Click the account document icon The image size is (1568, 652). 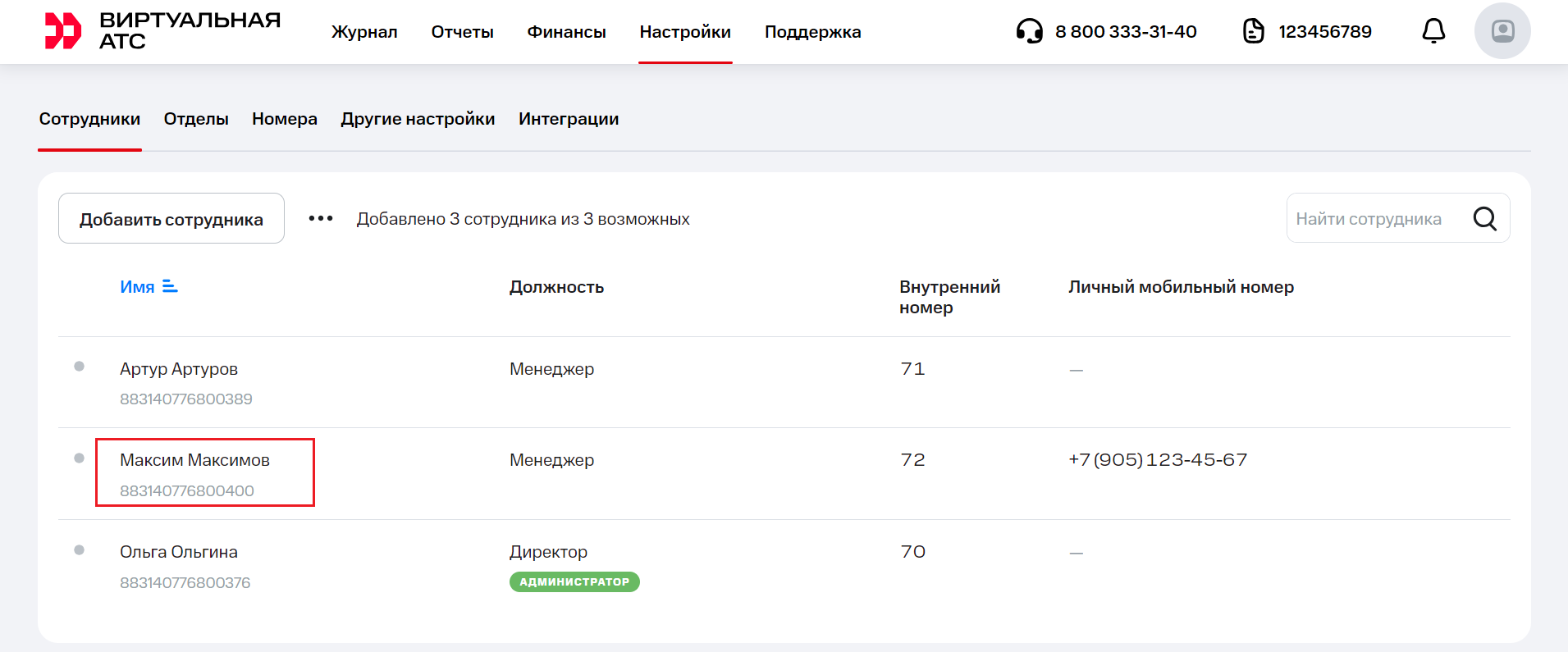click(x=1253, y=31)
